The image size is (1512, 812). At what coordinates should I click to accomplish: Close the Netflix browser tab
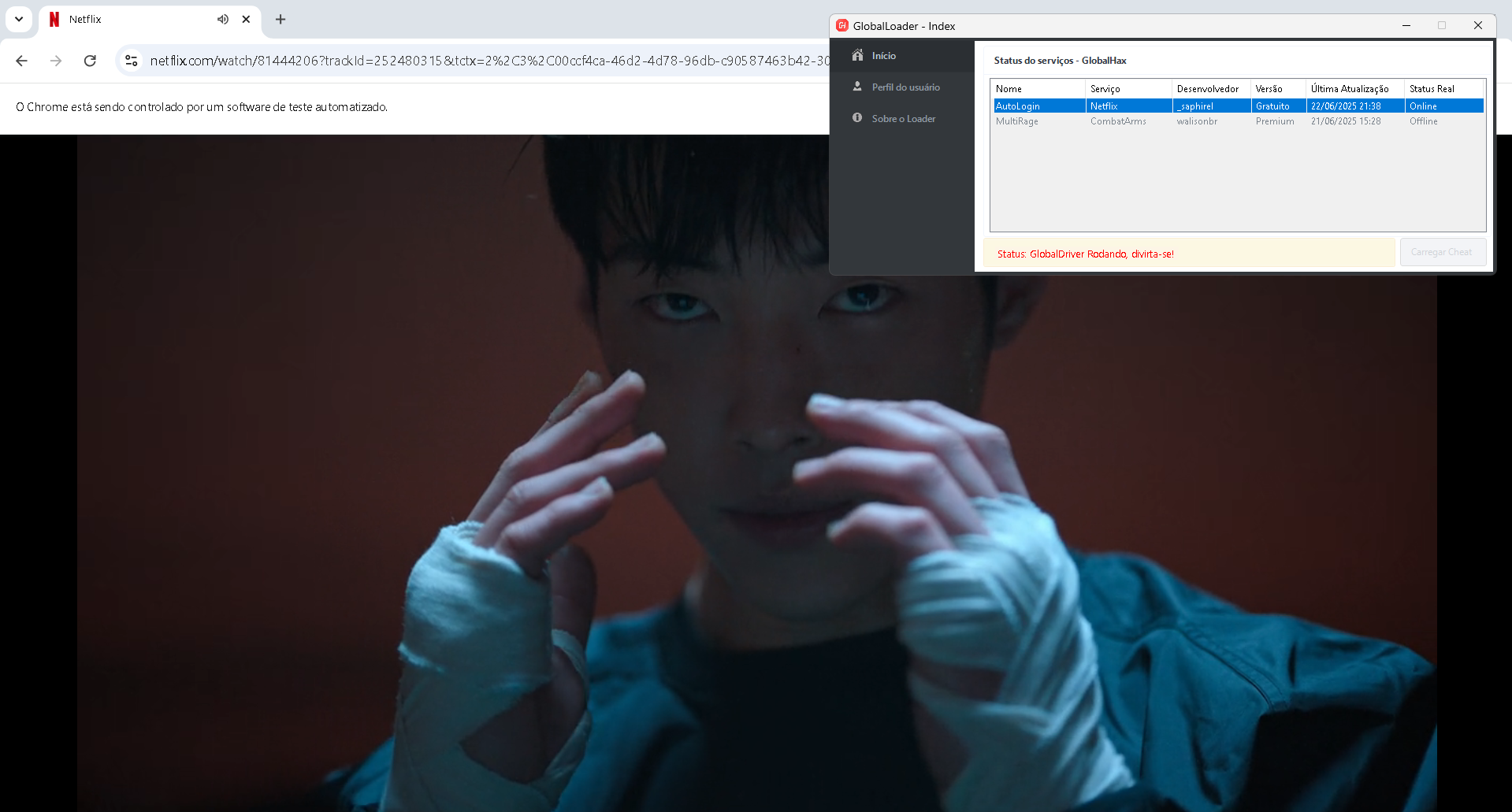246,19
